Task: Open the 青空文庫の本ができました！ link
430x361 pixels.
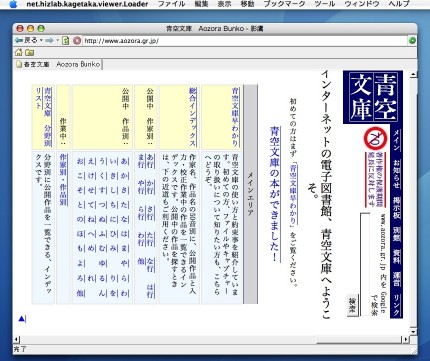Action: [x=275, y=194]
